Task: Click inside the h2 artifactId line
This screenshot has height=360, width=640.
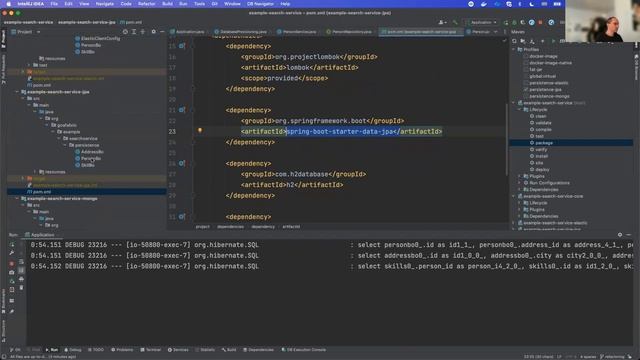Action: (x=292, y=185)
